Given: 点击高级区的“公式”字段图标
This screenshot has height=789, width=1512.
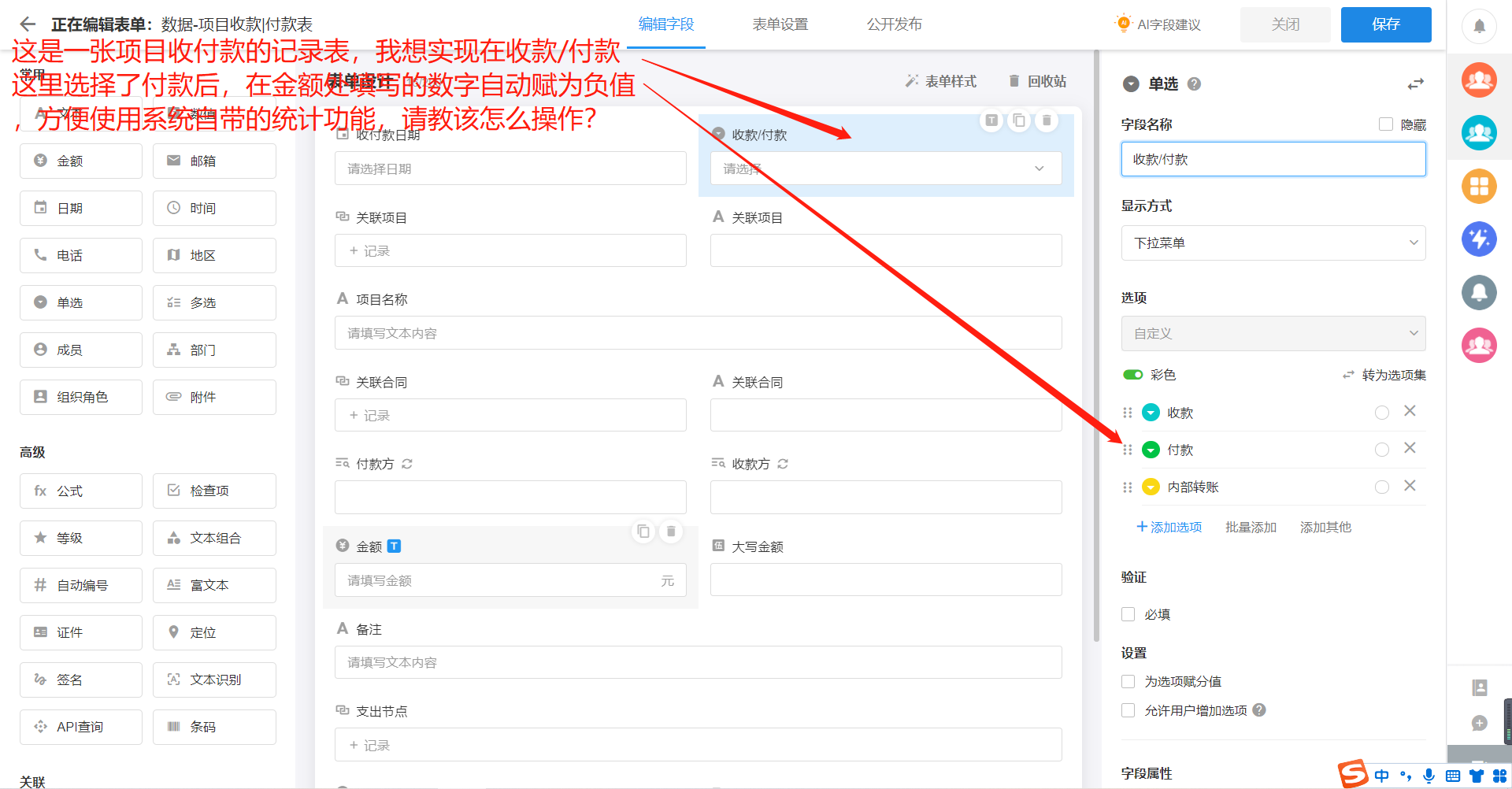Looking at the screenshot, I should click(x=80, y=491).
